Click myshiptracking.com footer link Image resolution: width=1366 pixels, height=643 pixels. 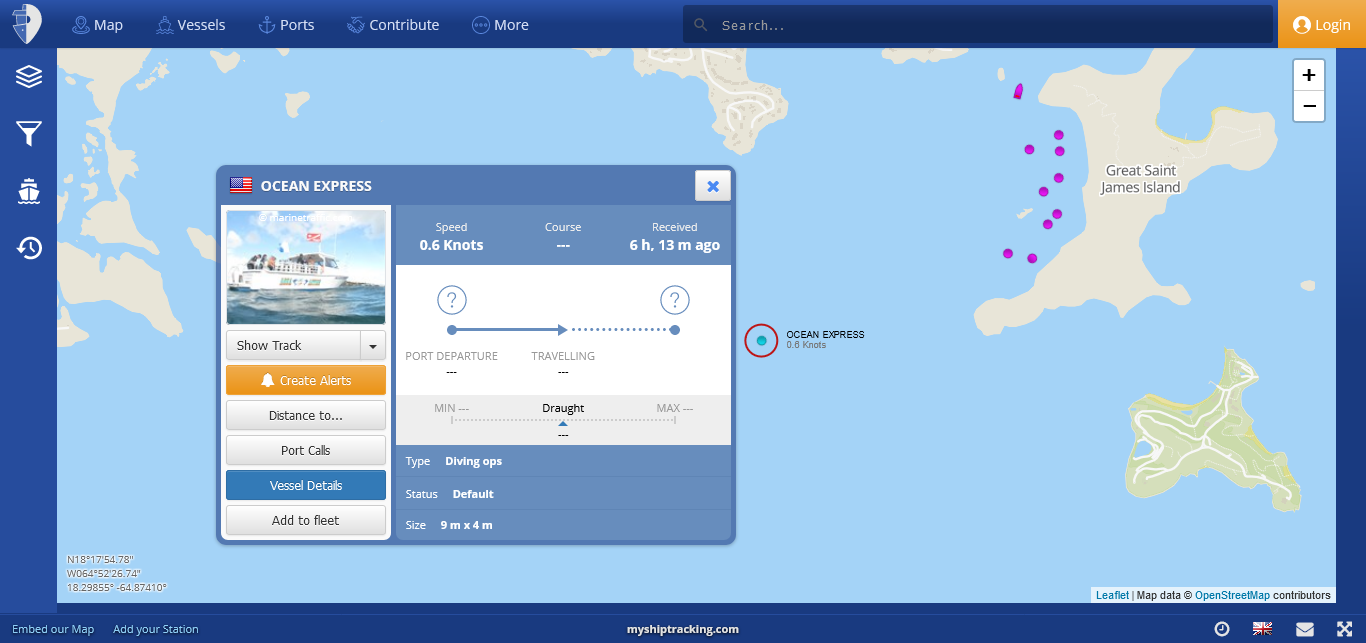683,629
